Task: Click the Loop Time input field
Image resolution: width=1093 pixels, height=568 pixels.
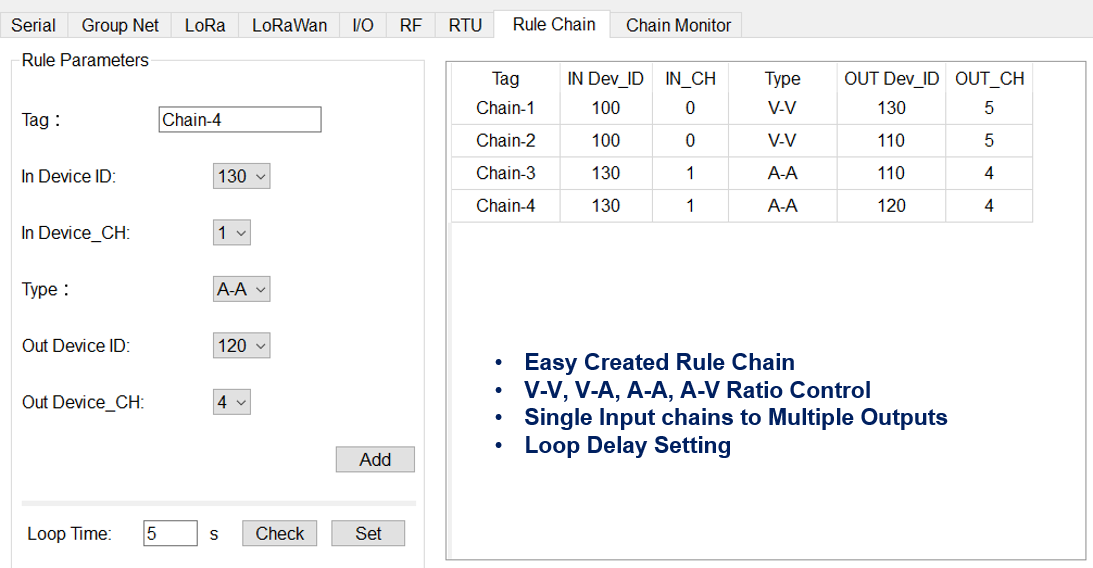Action: [x=170, y=533]
